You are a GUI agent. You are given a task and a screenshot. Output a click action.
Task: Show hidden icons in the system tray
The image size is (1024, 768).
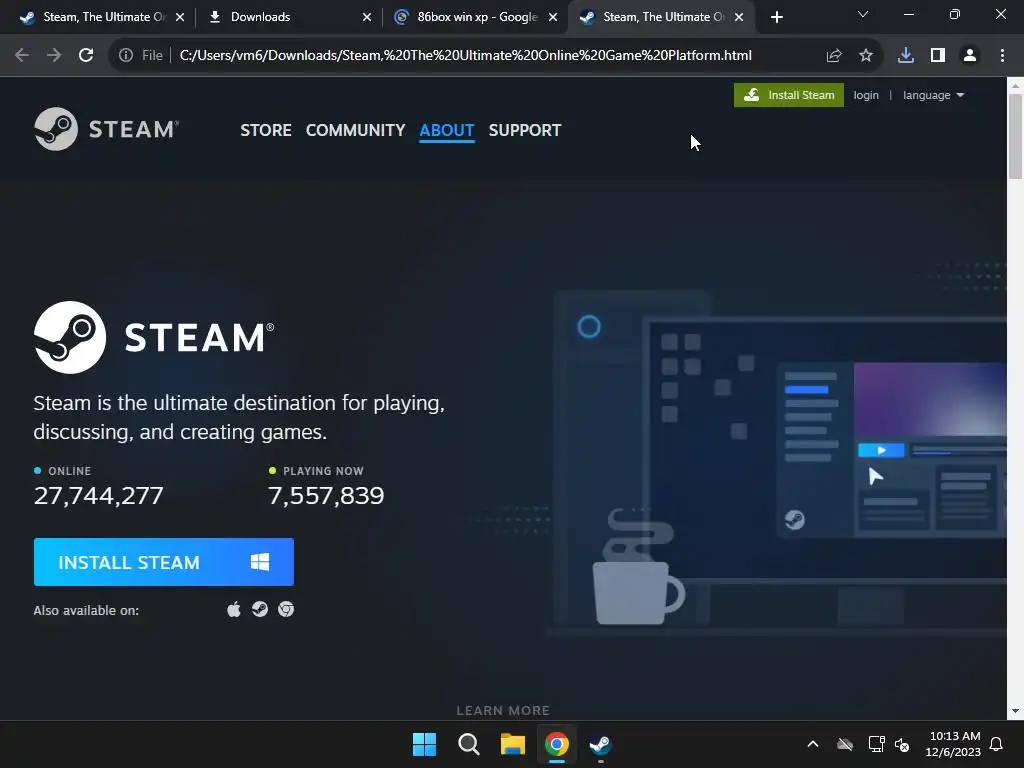point(813,744)
